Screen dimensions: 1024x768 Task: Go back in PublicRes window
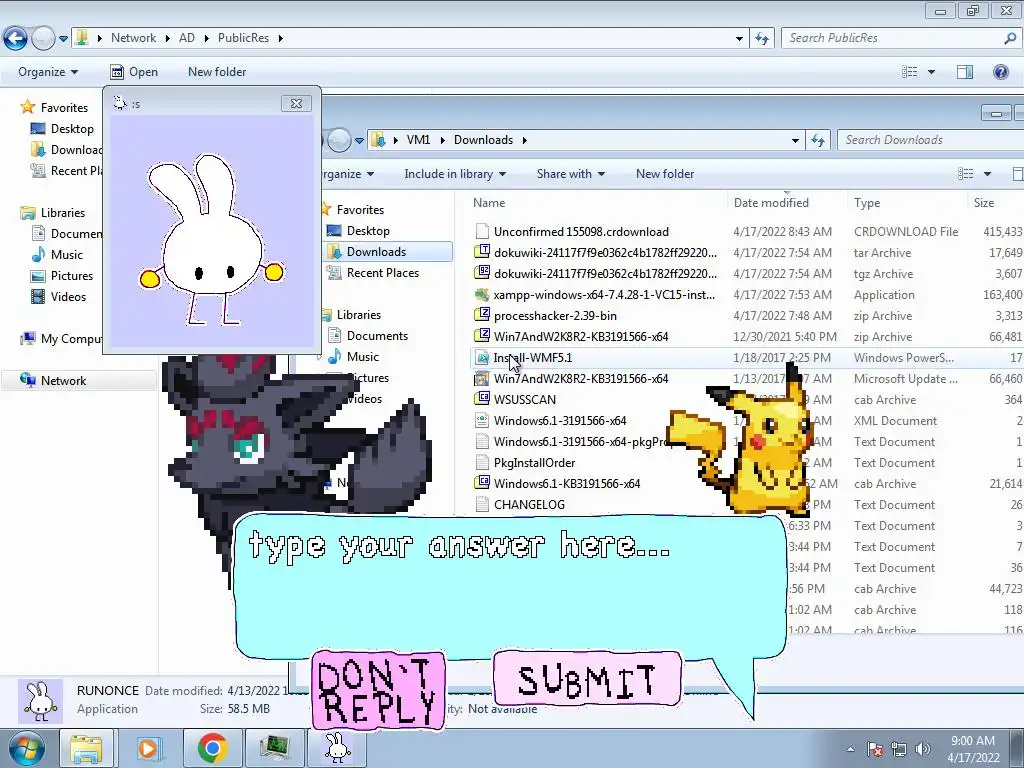coord(16,39)
